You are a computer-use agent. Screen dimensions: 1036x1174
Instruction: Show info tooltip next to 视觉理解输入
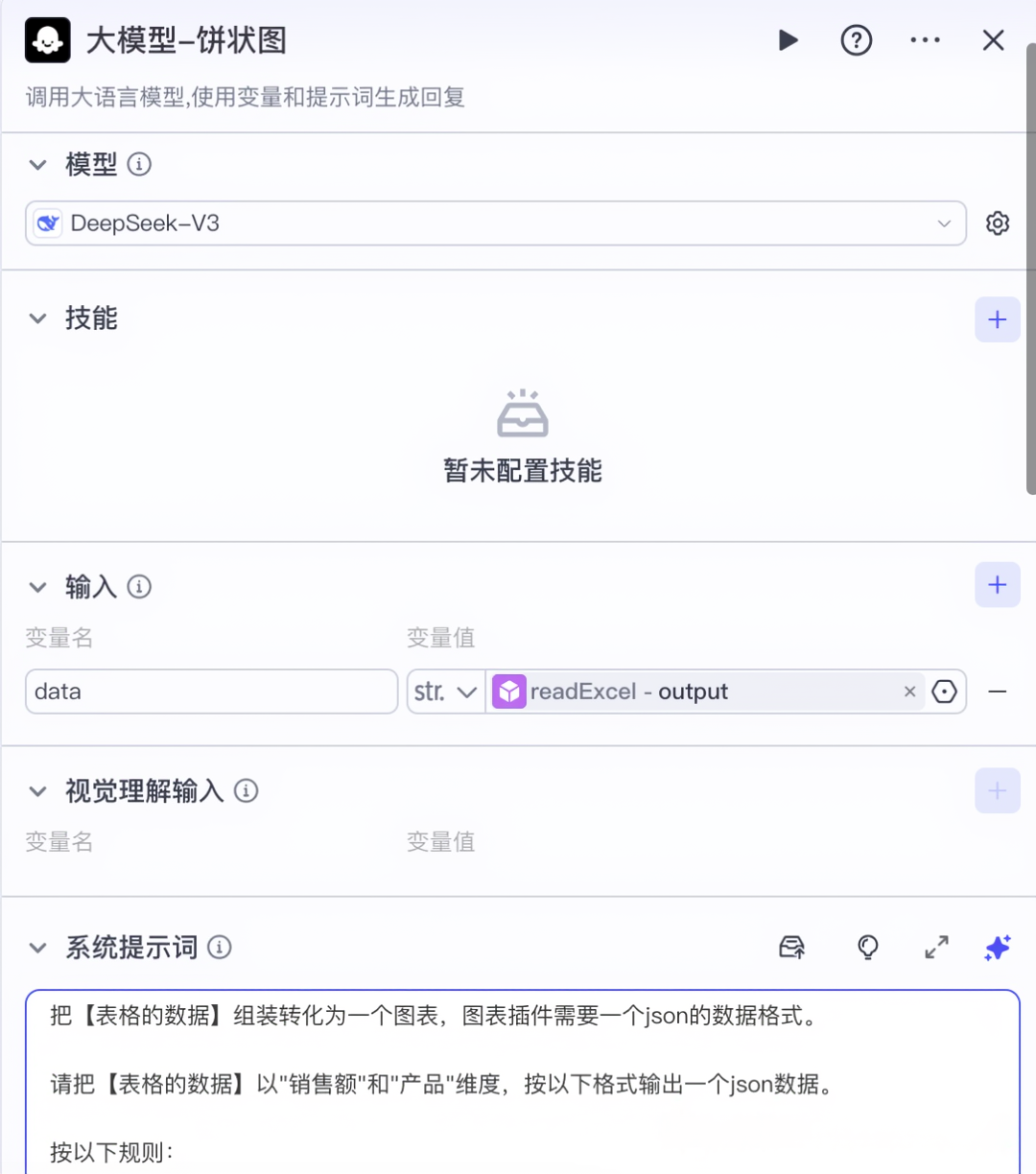[x=247, y=790]
